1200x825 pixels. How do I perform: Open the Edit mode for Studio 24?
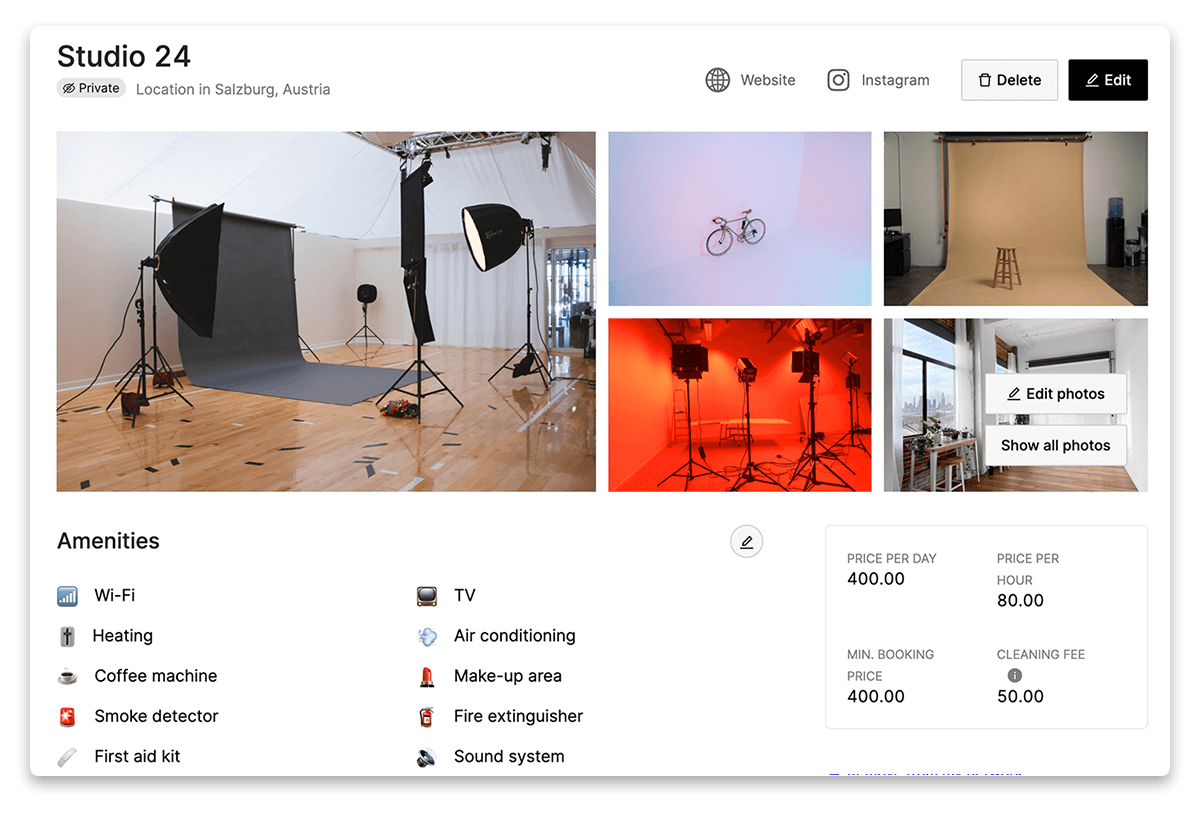[x=1108, y=80]
